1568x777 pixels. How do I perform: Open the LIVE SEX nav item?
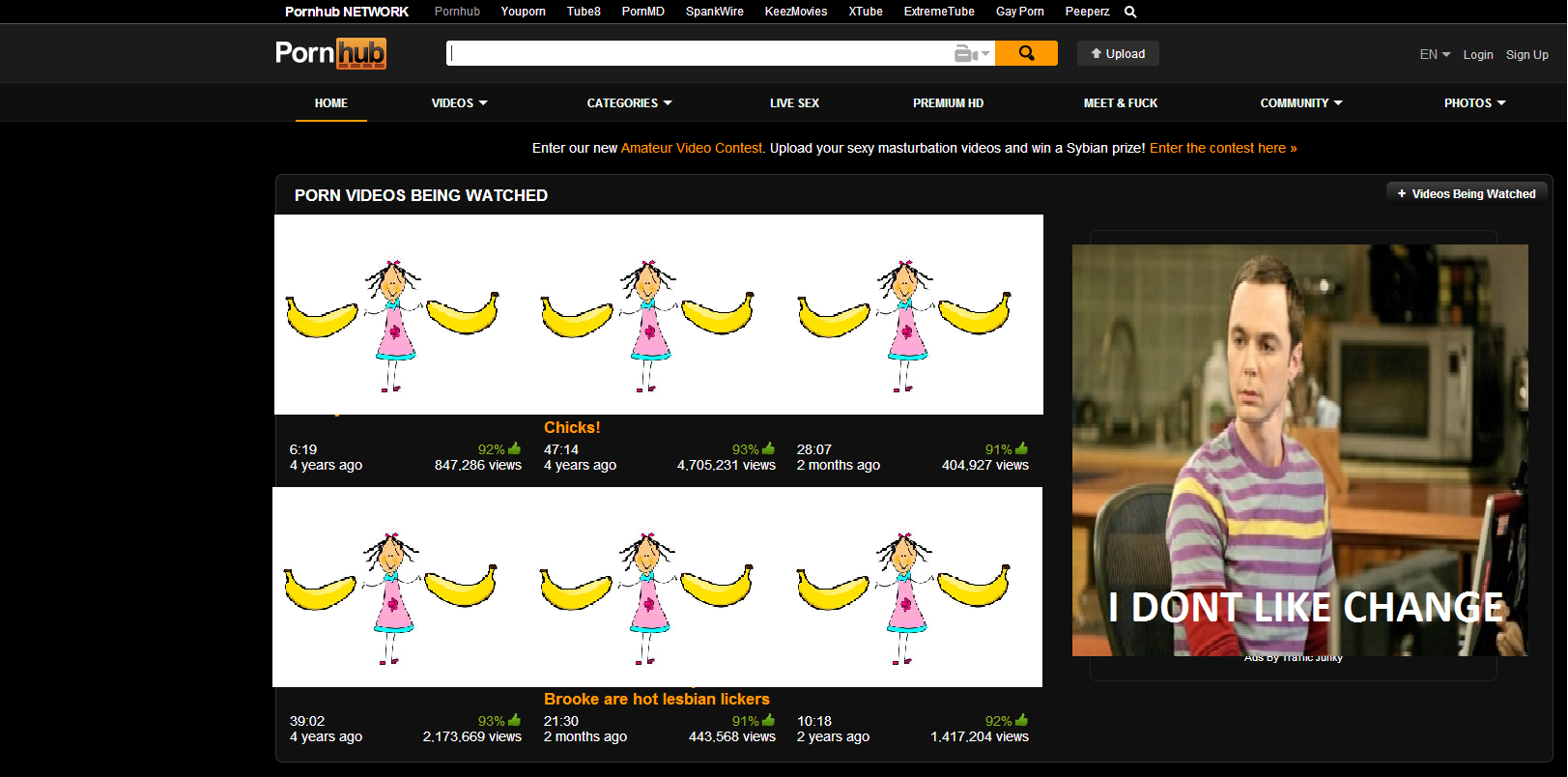(x=794, y=102)
